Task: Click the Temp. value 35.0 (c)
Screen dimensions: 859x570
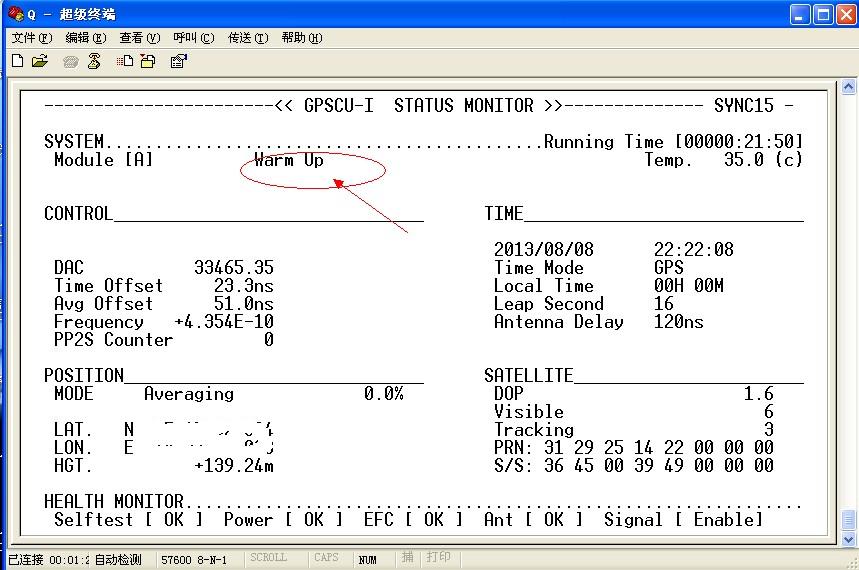Action: click(x=763, y=160)
